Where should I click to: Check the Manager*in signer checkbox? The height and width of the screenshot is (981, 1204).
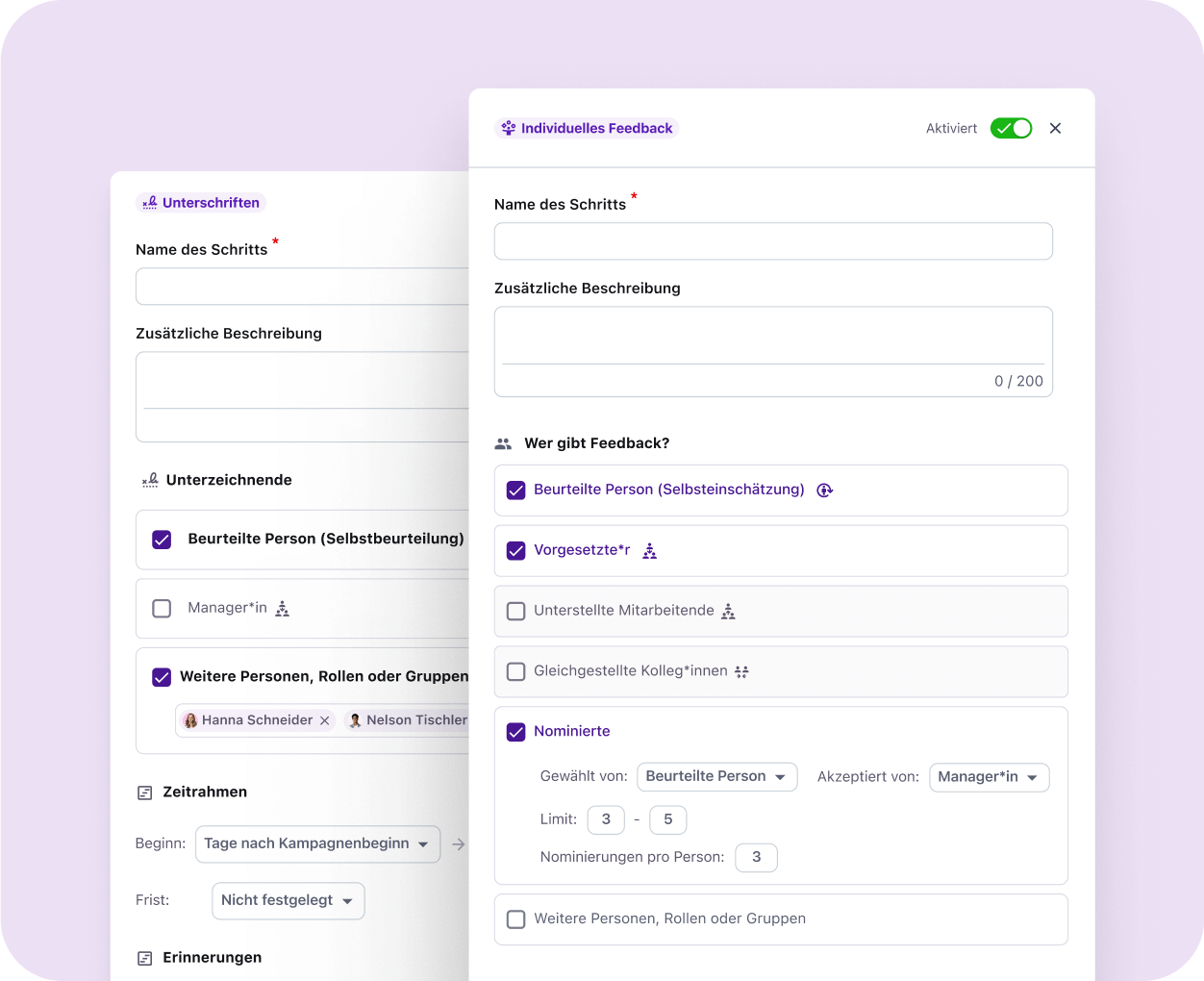point(162,609)
